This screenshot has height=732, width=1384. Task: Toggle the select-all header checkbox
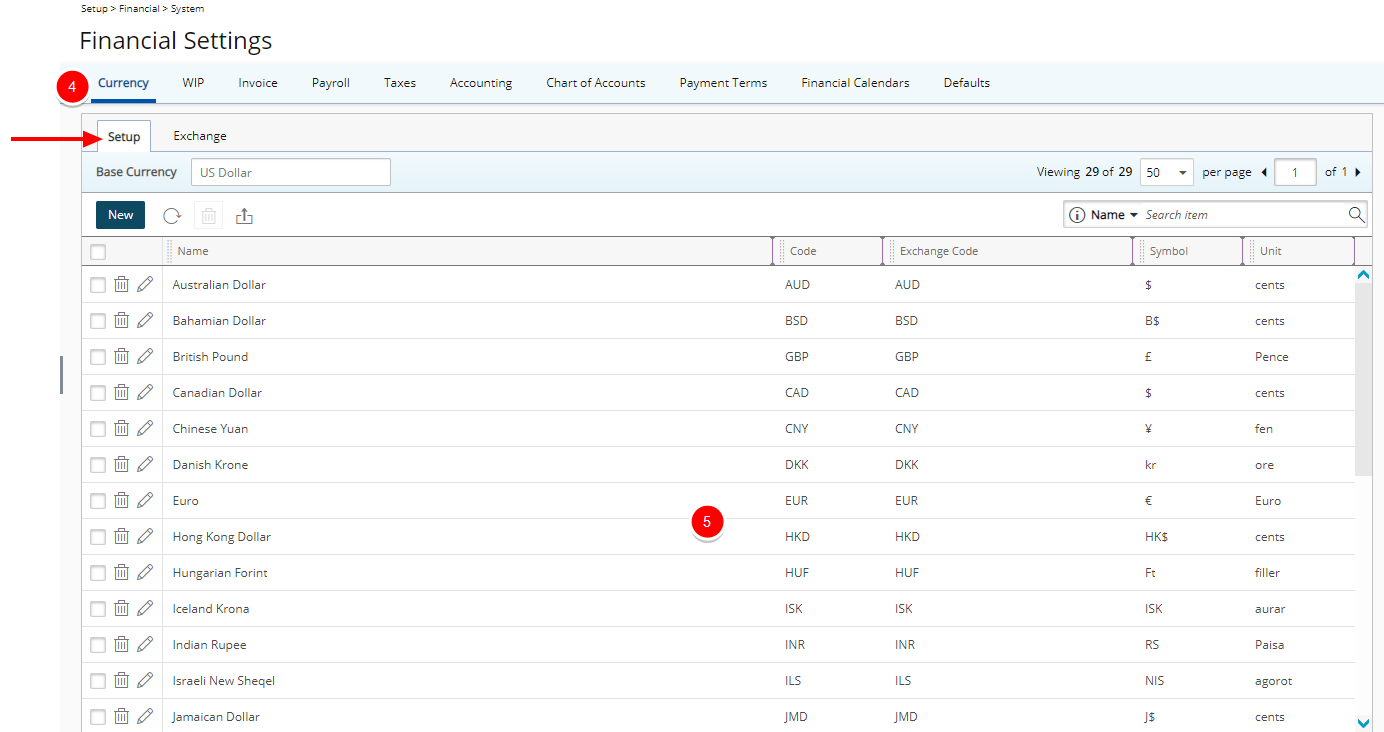point(98,252)
